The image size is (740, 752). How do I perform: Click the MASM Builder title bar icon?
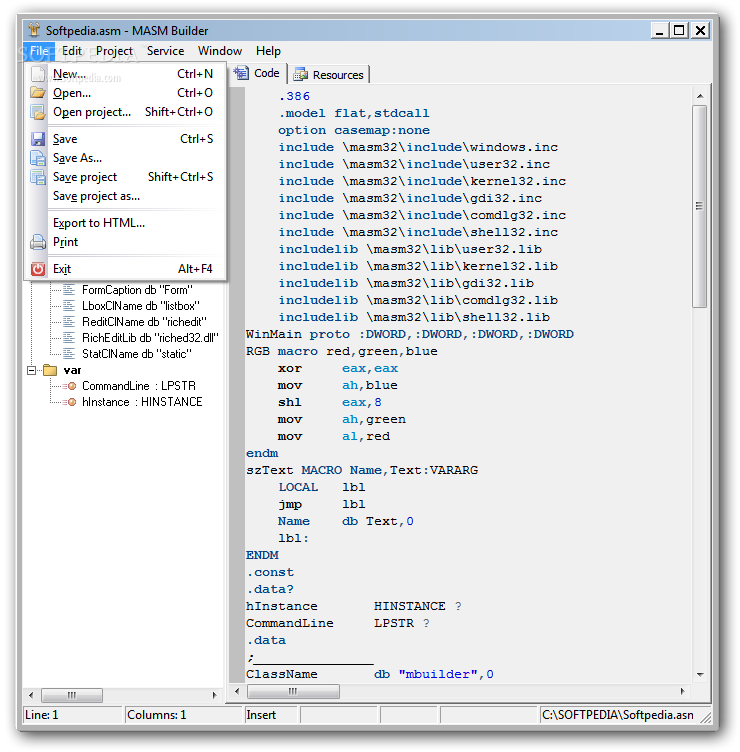coord(34,30)
